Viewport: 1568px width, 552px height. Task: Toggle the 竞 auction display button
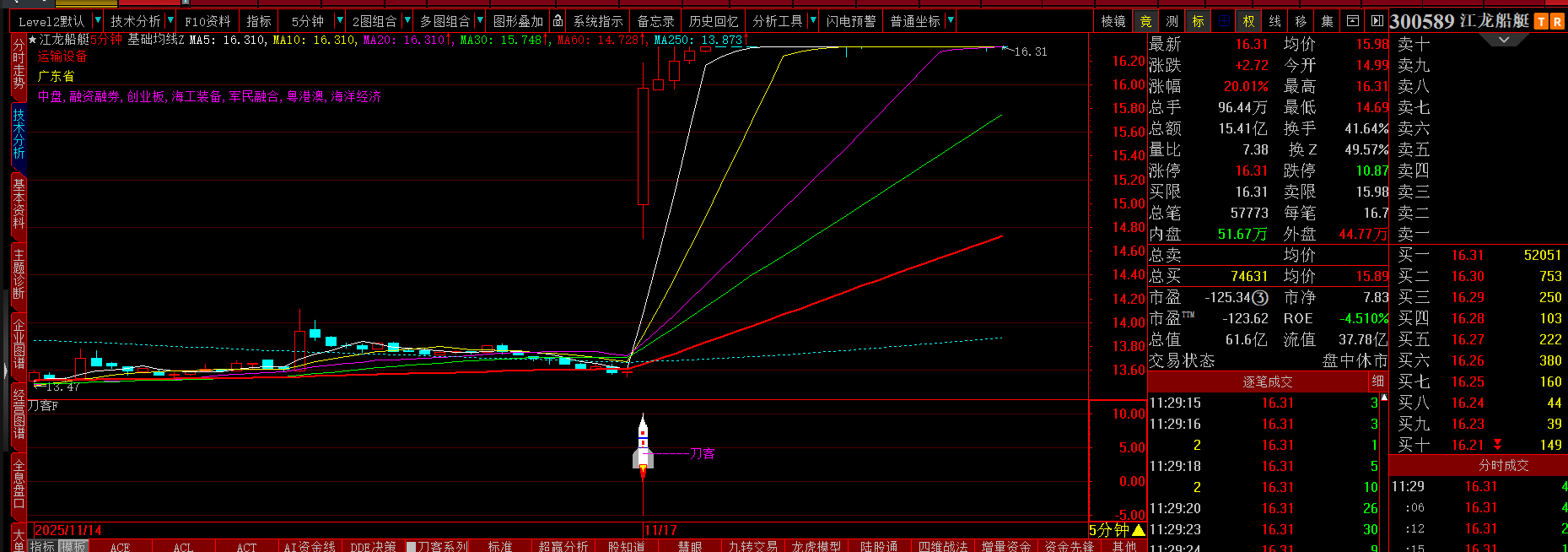(1145, 21)
